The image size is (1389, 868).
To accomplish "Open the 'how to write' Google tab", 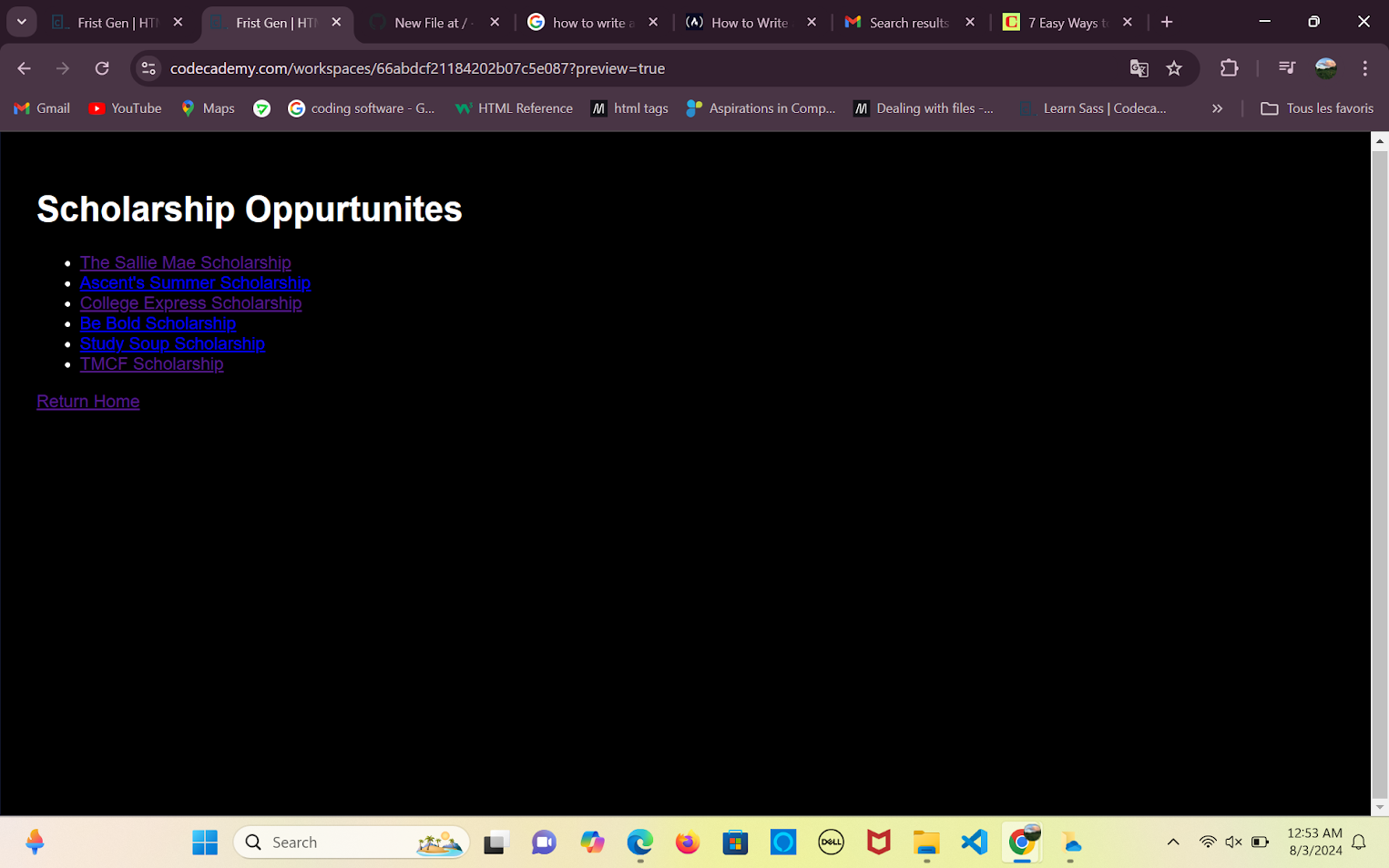I will pyautogui.click(x=594, y=23).
